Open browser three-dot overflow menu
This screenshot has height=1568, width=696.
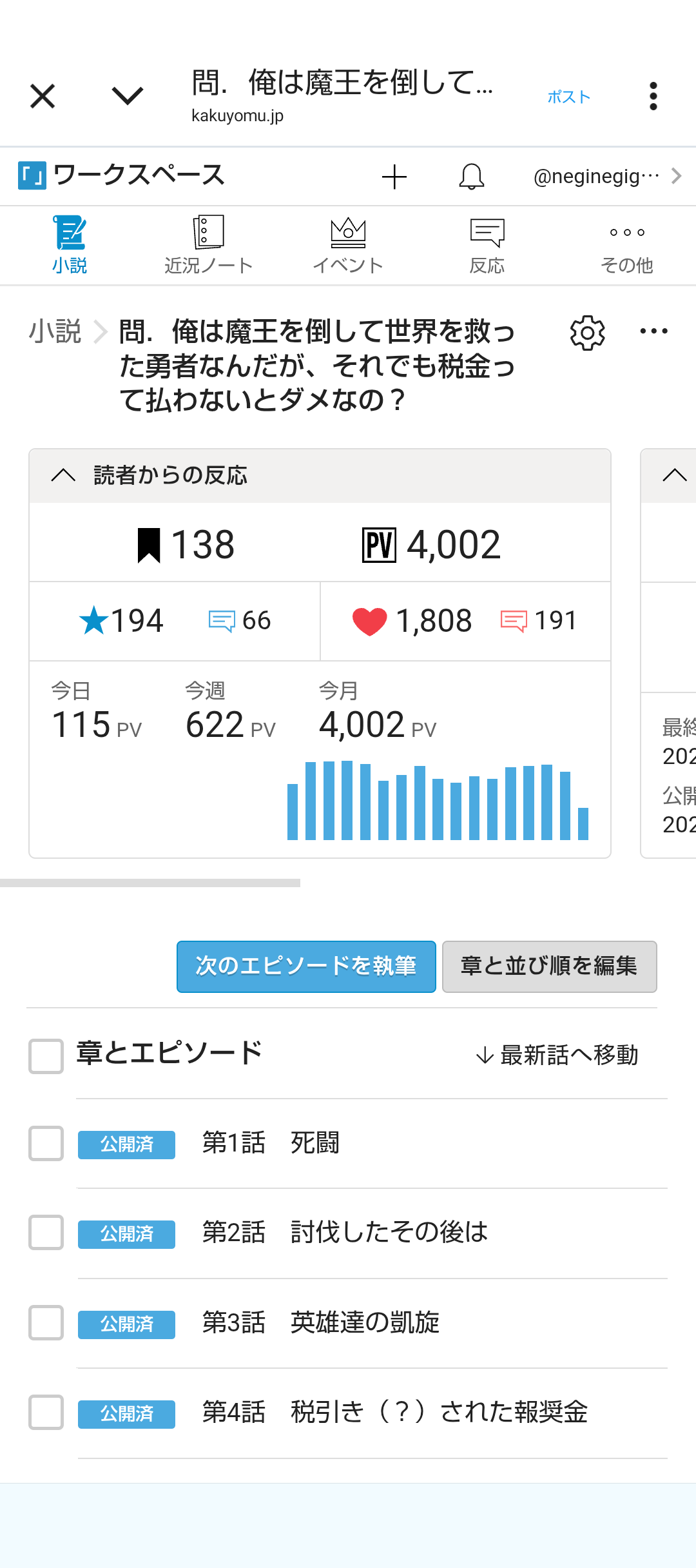coord(653,97)
